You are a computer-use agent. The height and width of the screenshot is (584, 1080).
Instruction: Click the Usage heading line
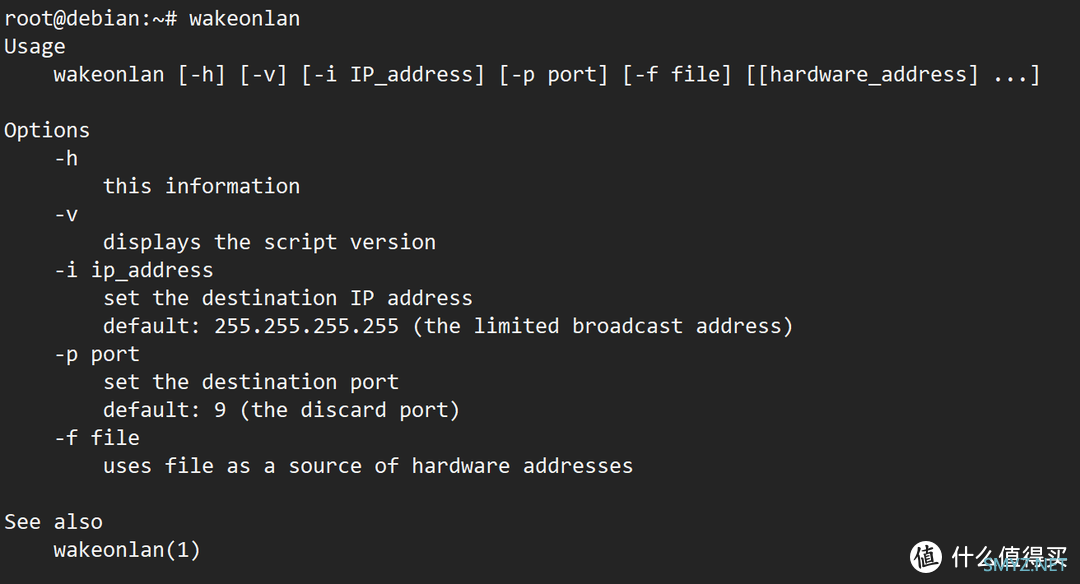[x=34, y=47]
